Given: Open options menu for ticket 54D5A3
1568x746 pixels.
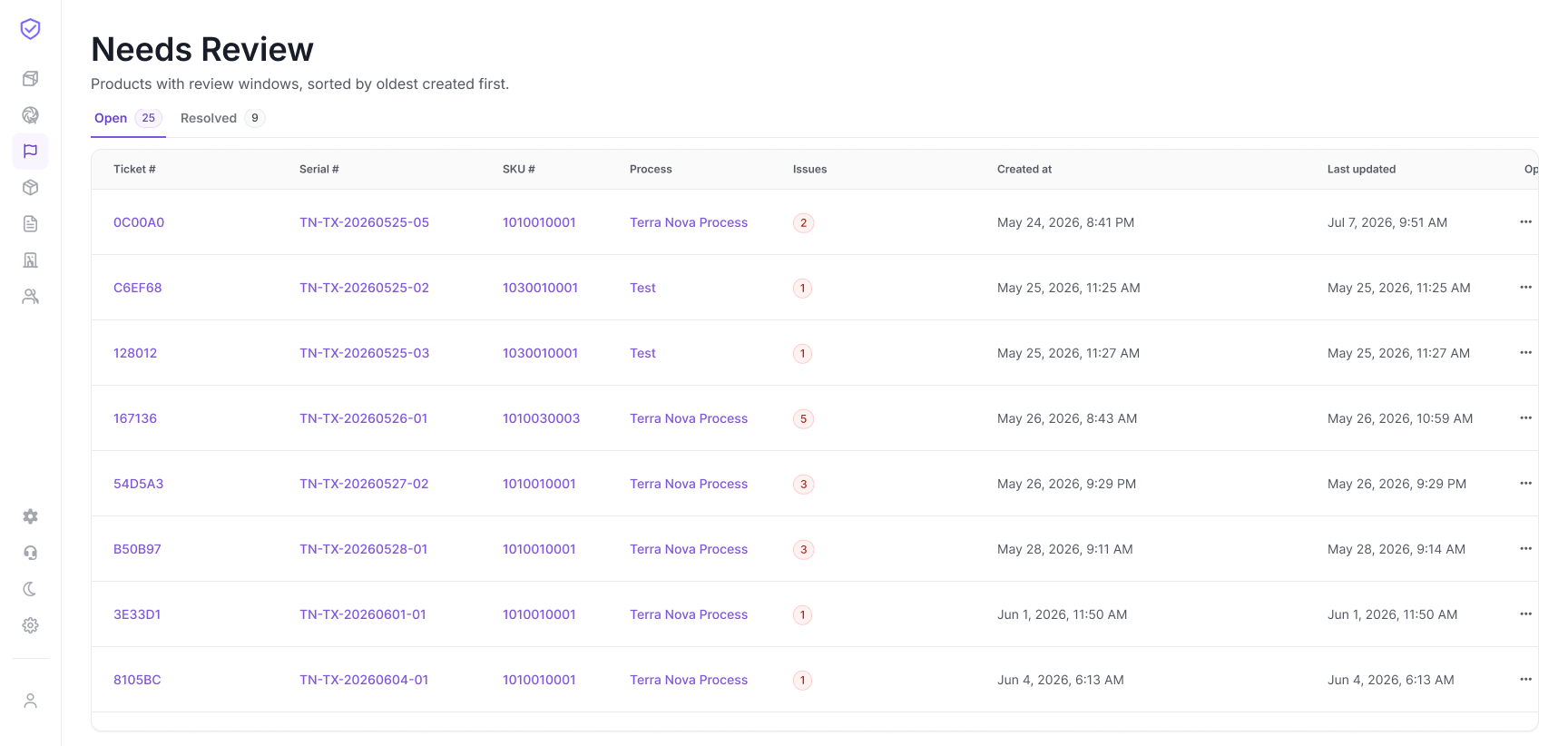Looking at the screenshot, I should click(x=1525, y=484).
